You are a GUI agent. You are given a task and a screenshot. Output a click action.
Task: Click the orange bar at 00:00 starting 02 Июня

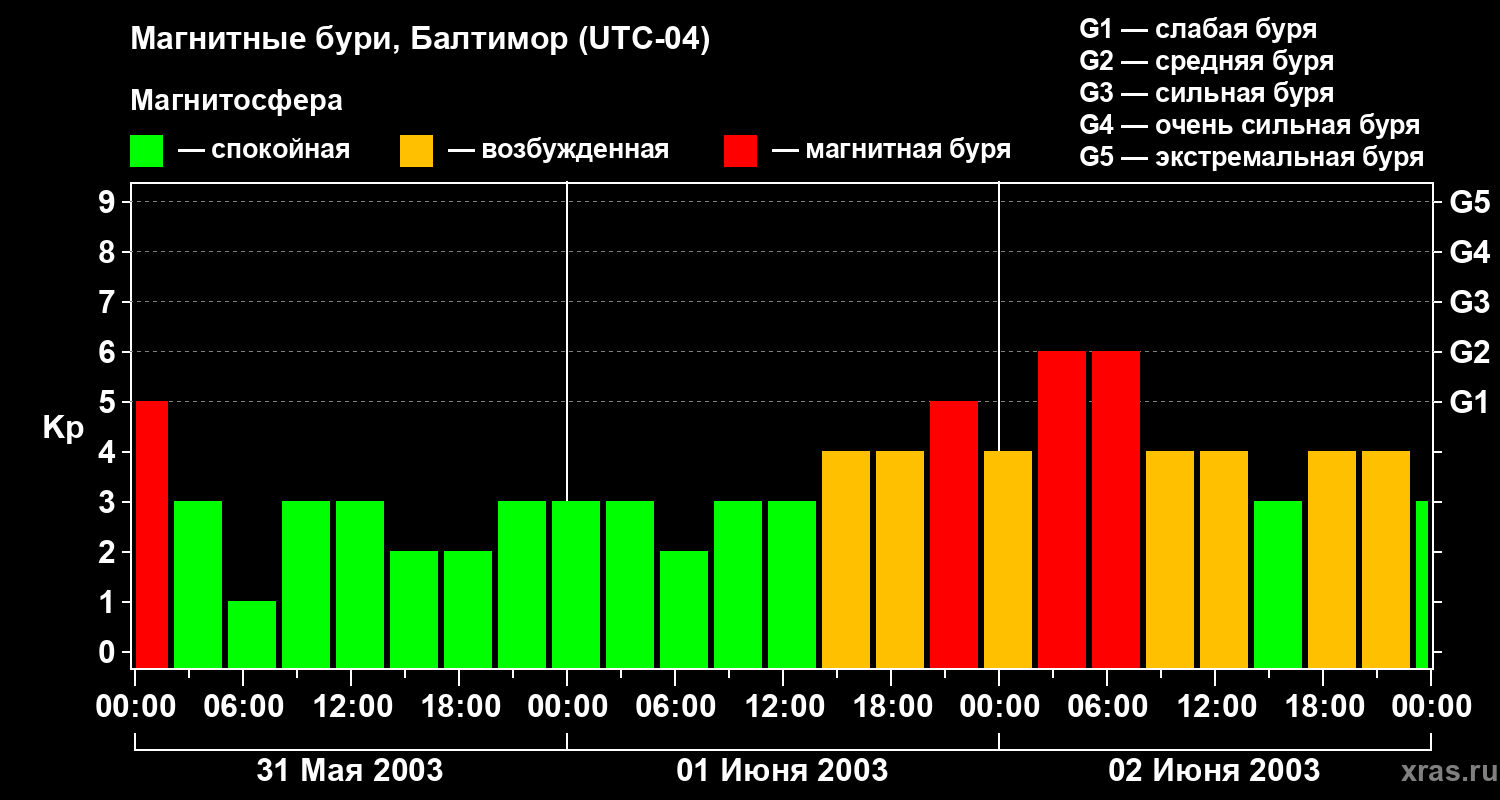point(1008,559)
